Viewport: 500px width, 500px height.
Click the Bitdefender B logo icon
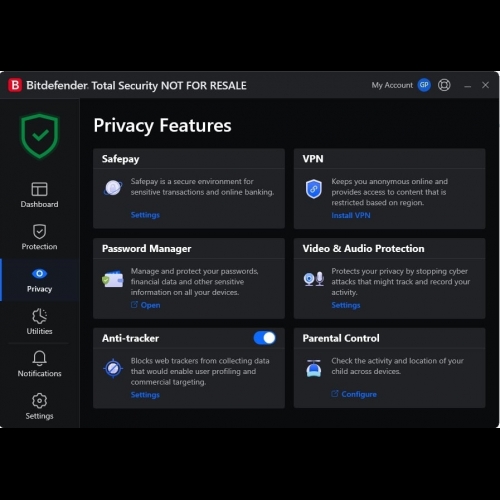tap(15, 85)
